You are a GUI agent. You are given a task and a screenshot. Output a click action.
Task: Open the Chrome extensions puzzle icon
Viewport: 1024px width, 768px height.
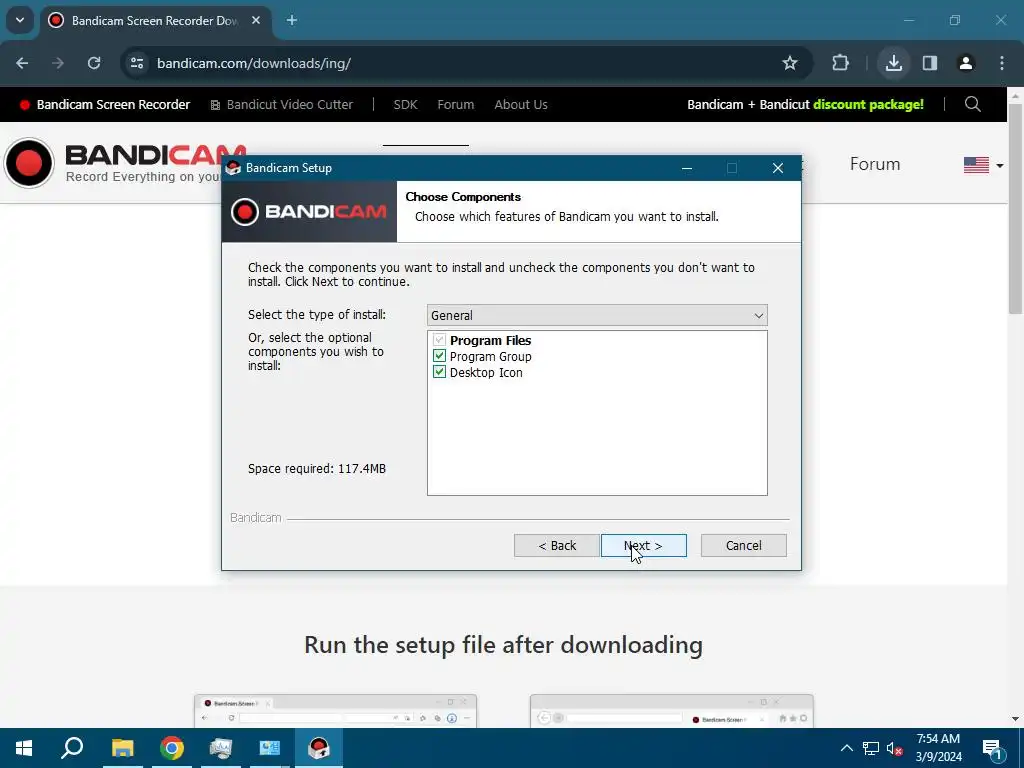(x=840, y=63)
